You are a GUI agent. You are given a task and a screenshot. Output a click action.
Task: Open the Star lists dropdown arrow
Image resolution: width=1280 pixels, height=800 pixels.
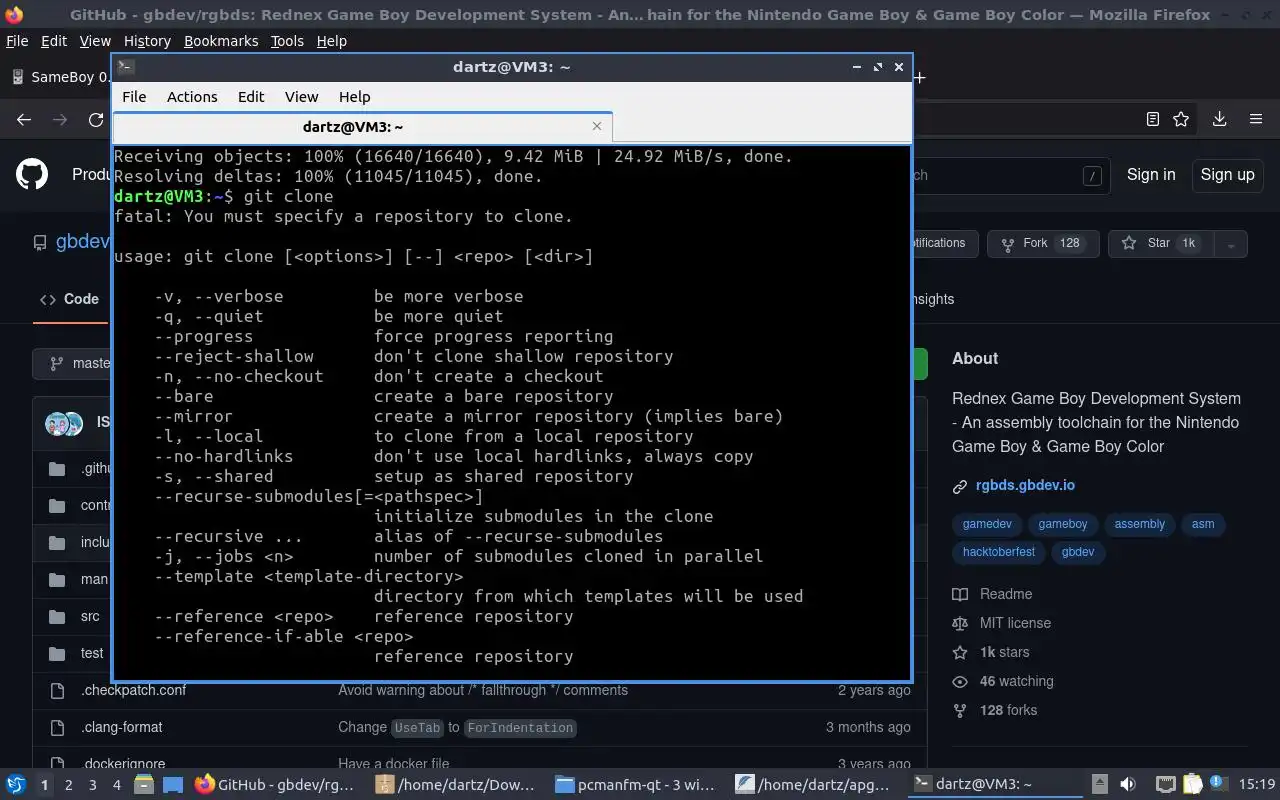click(1231, 243)
